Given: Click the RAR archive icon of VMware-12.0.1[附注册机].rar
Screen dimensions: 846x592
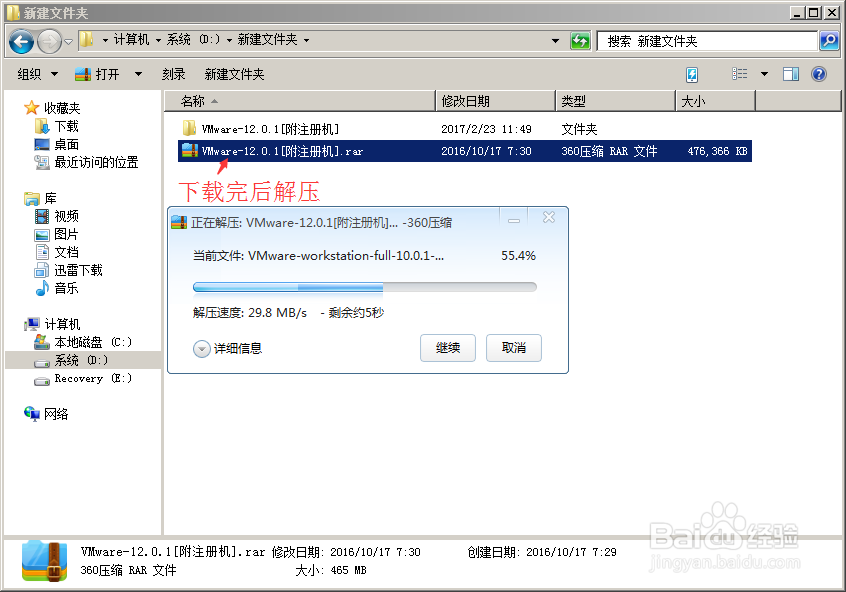Looking at the screenshot, I should tap(188, 152).
